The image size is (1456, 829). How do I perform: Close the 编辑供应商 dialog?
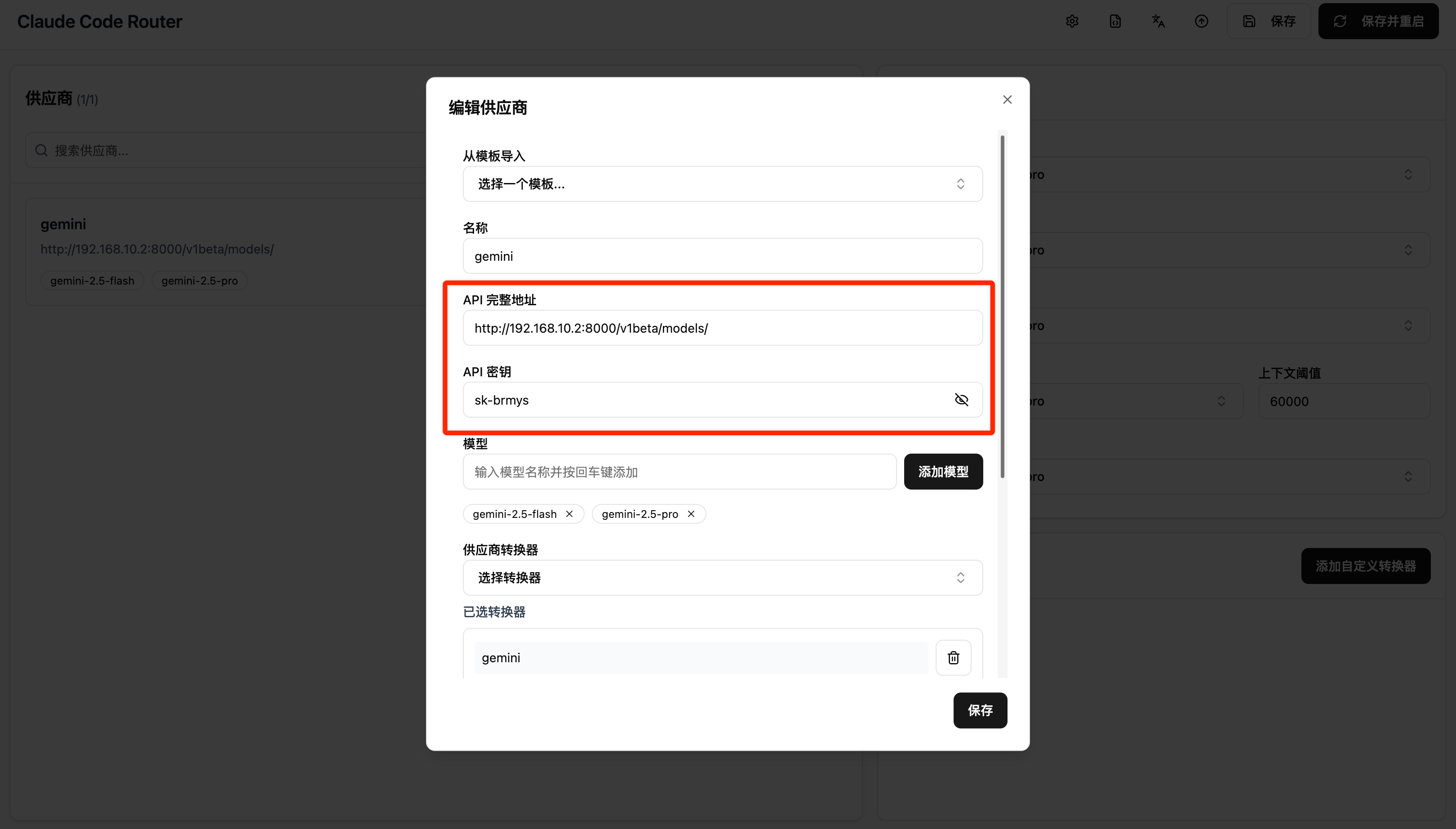pyautogui.click(x=1007, y=100)
